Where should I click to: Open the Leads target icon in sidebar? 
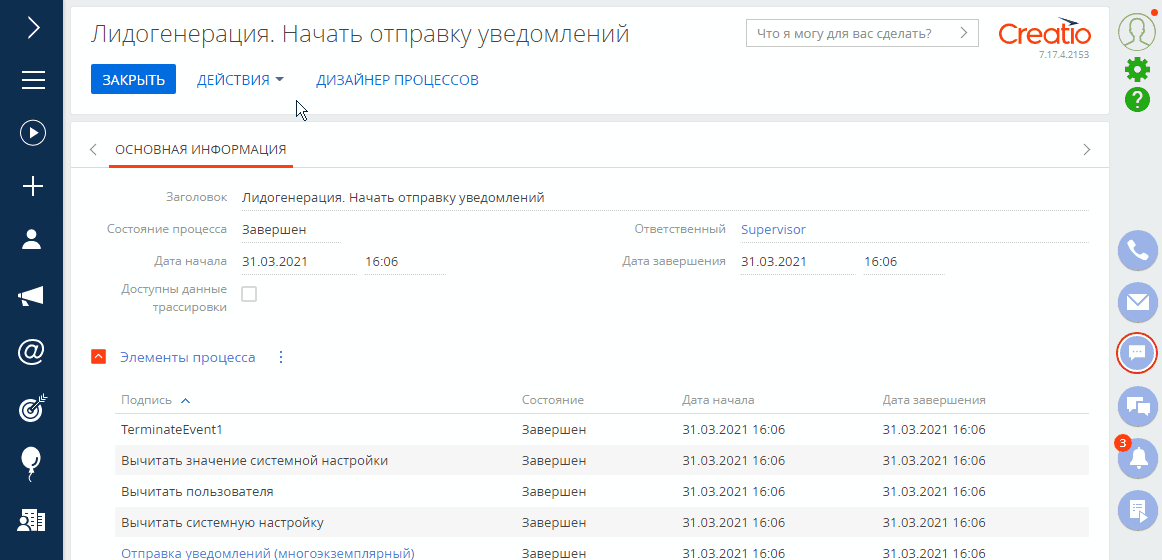[x=33, y=406]
